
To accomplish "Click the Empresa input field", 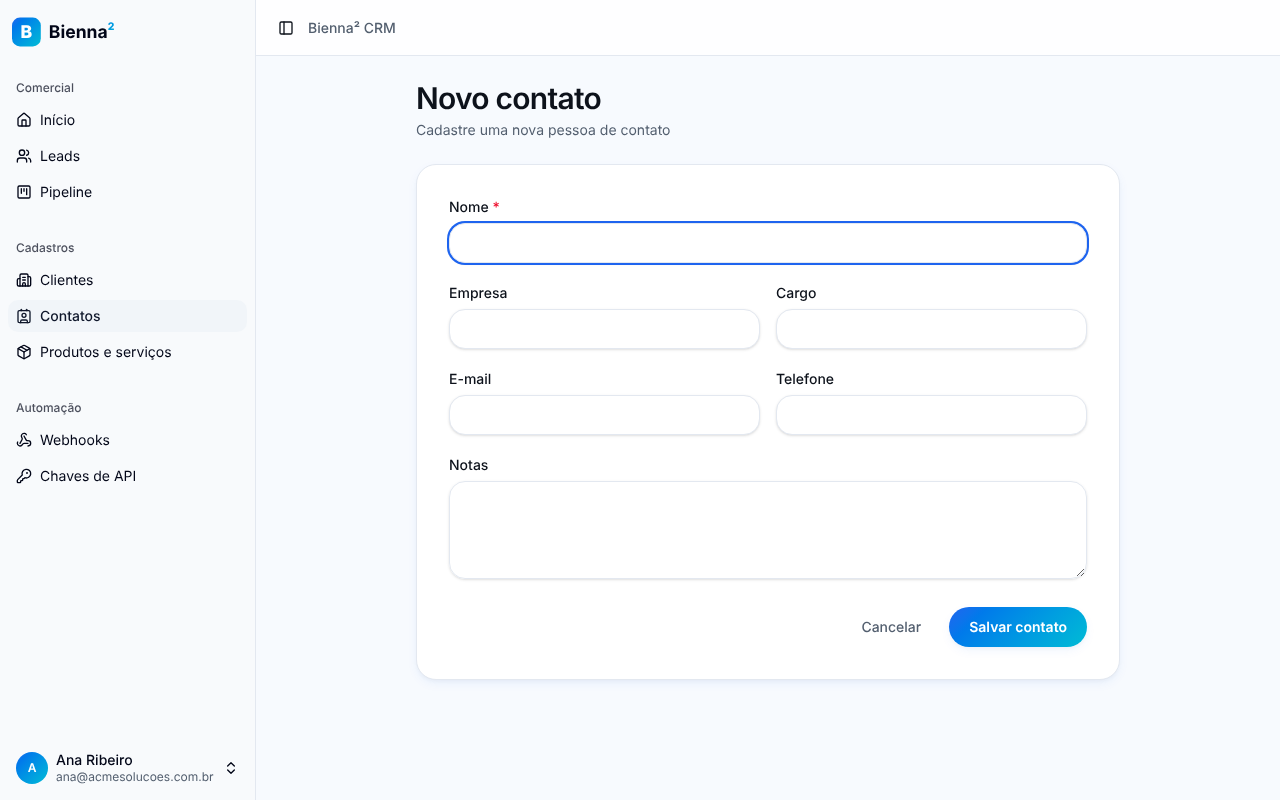I will (x=604, y=329).
